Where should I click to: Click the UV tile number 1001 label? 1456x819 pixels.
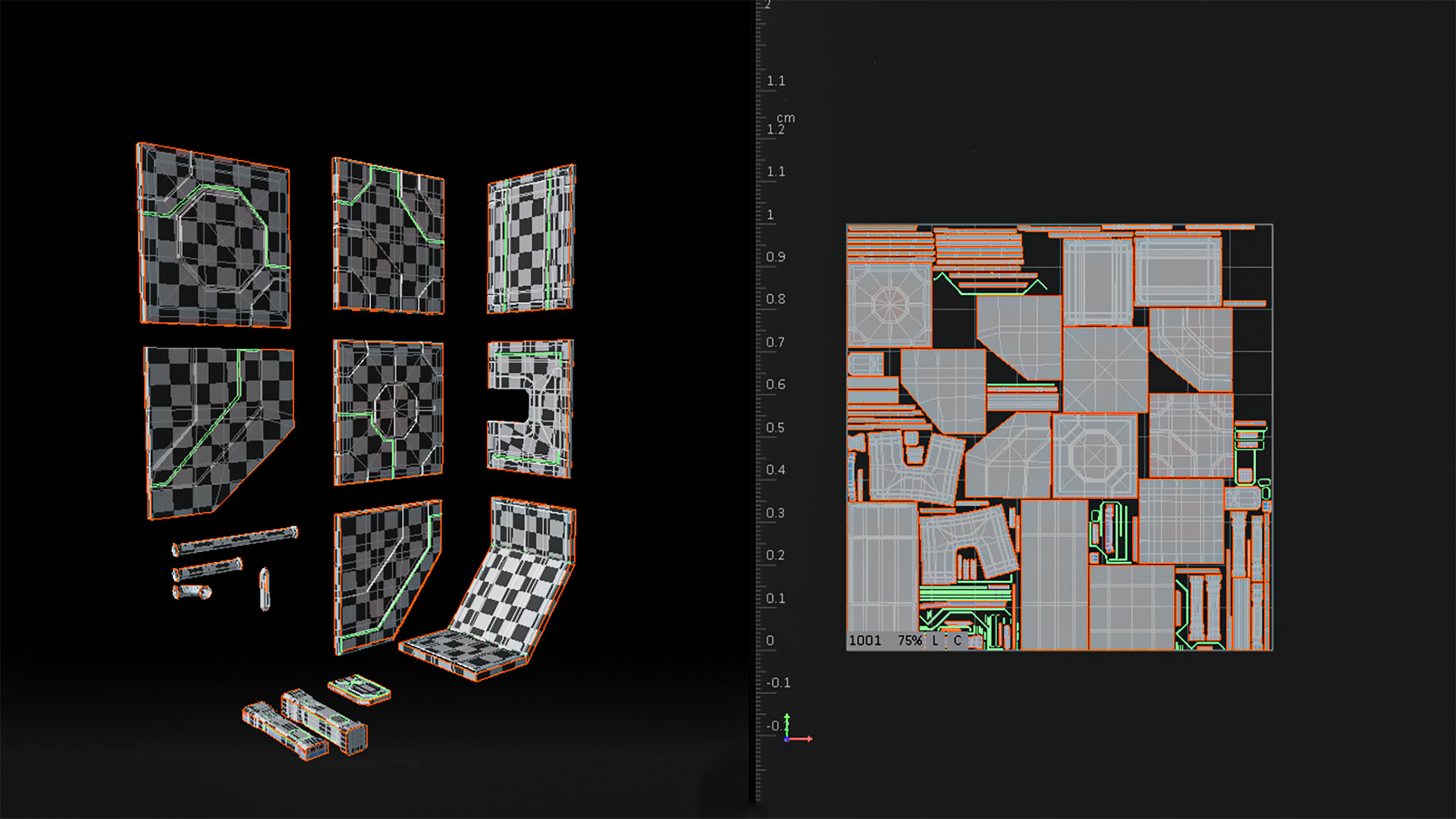coord(864,641)
